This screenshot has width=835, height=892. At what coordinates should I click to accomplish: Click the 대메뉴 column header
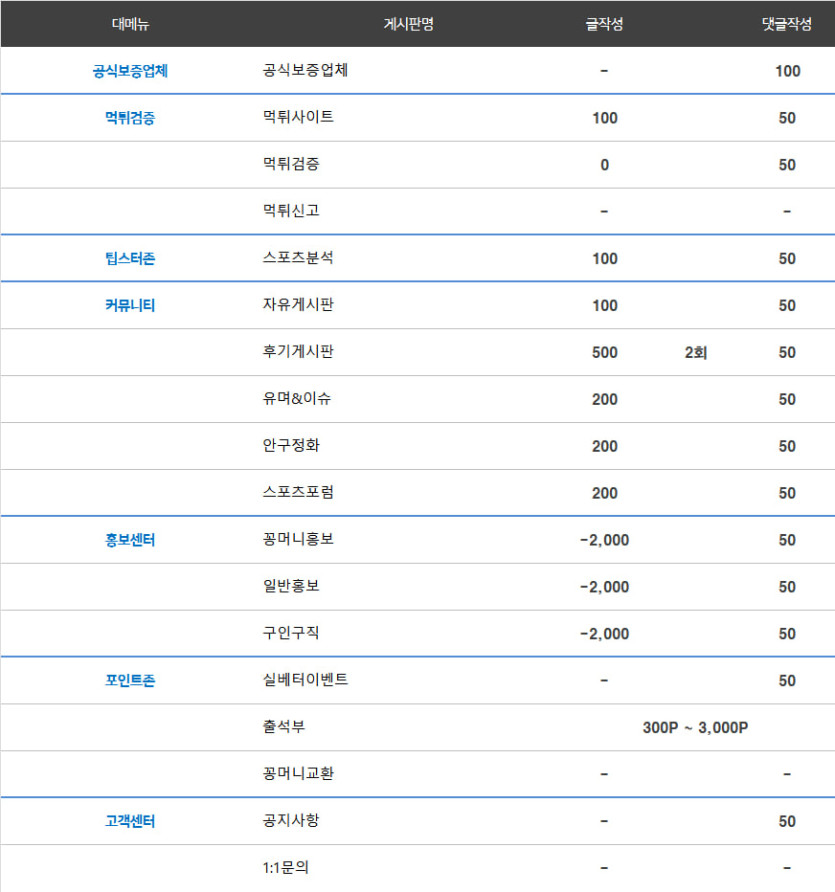coord(130,24)
